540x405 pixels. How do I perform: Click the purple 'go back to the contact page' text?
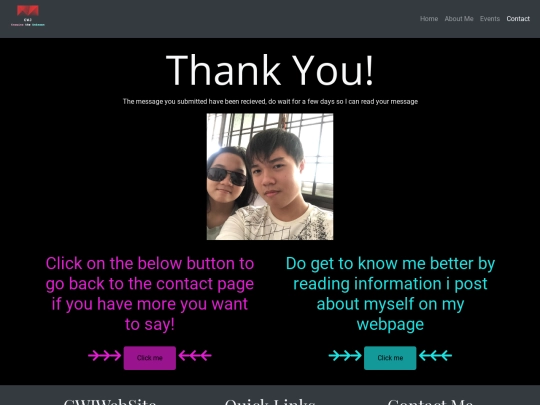[150, 294]
